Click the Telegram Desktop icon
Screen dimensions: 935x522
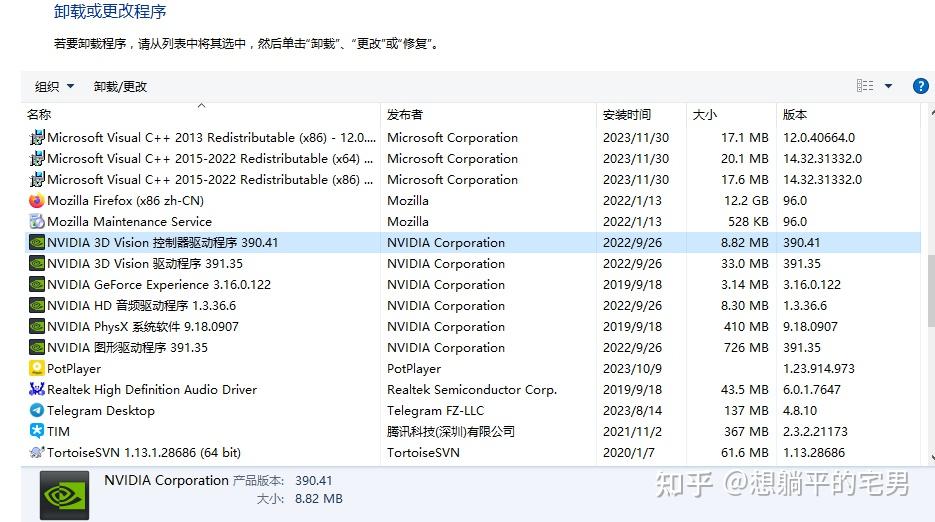[37, 410]
